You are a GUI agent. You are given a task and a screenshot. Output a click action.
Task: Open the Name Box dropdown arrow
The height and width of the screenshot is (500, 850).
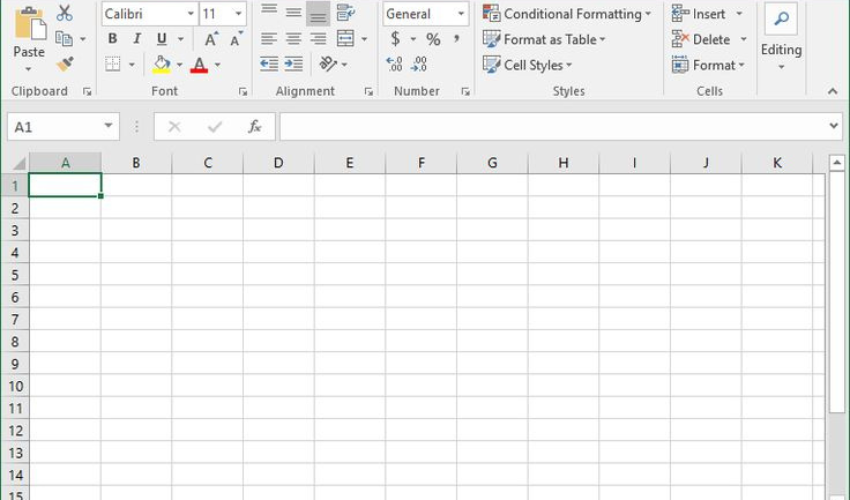pos(109,127)
